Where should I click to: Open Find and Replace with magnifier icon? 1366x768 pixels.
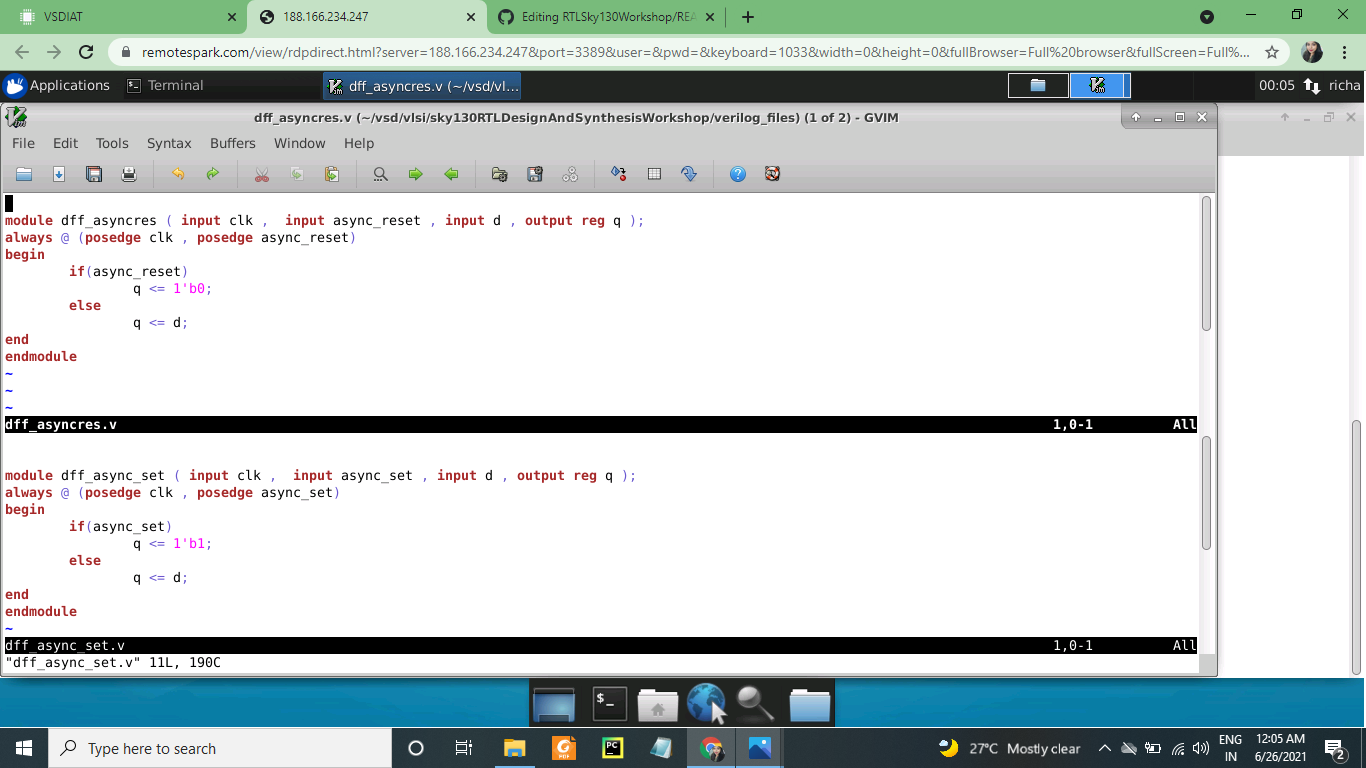380,174
